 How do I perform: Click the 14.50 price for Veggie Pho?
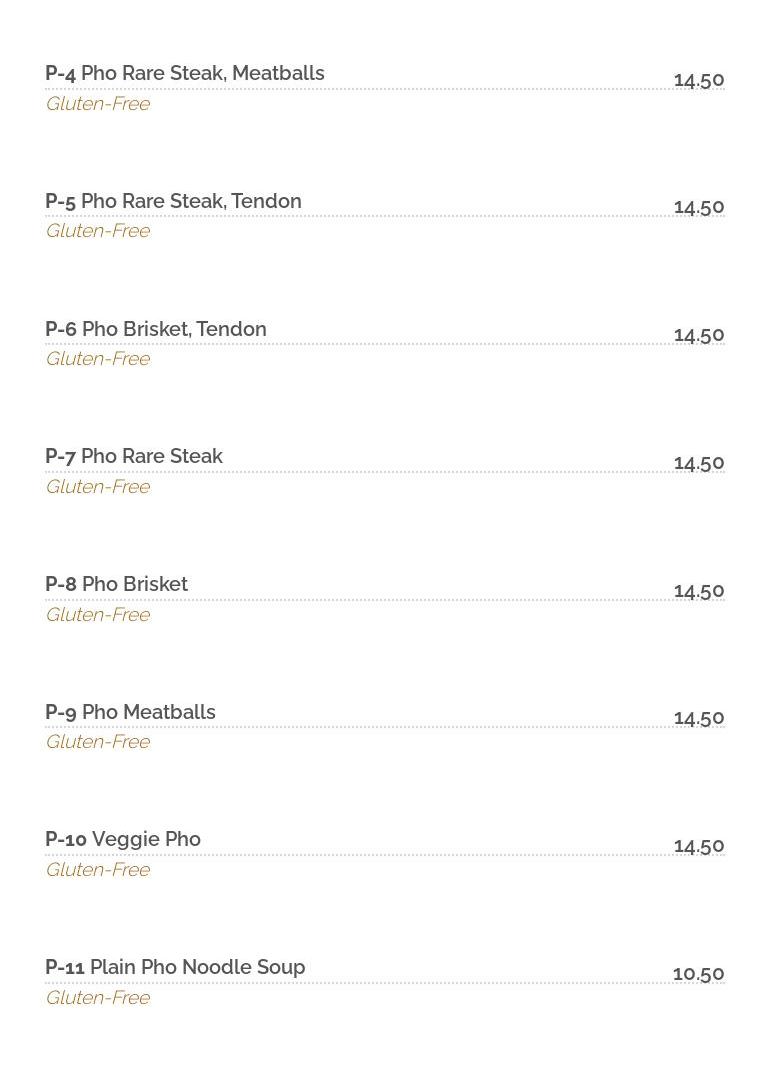tap(699, 846)
